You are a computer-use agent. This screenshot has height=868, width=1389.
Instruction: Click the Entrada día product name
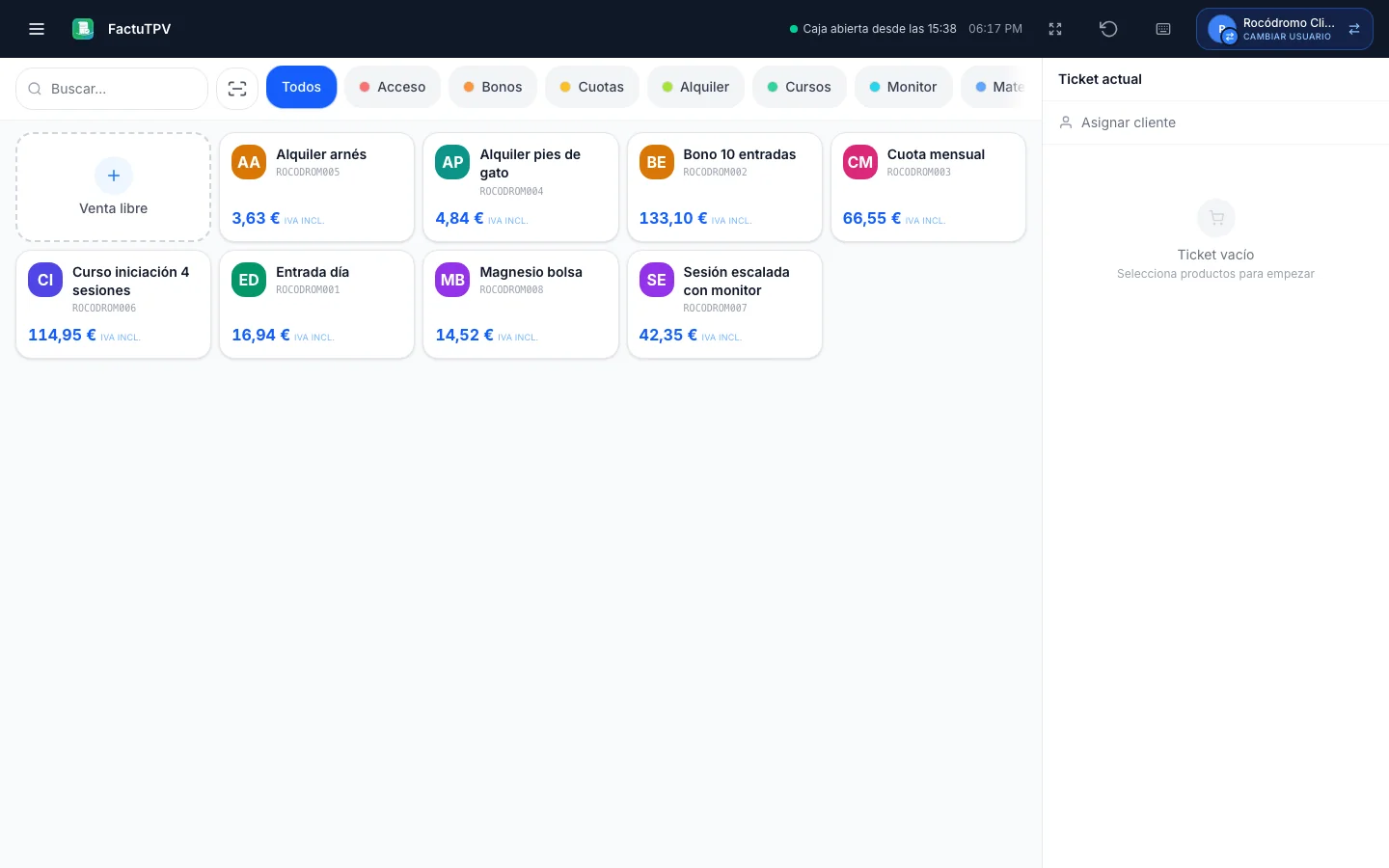313,272
